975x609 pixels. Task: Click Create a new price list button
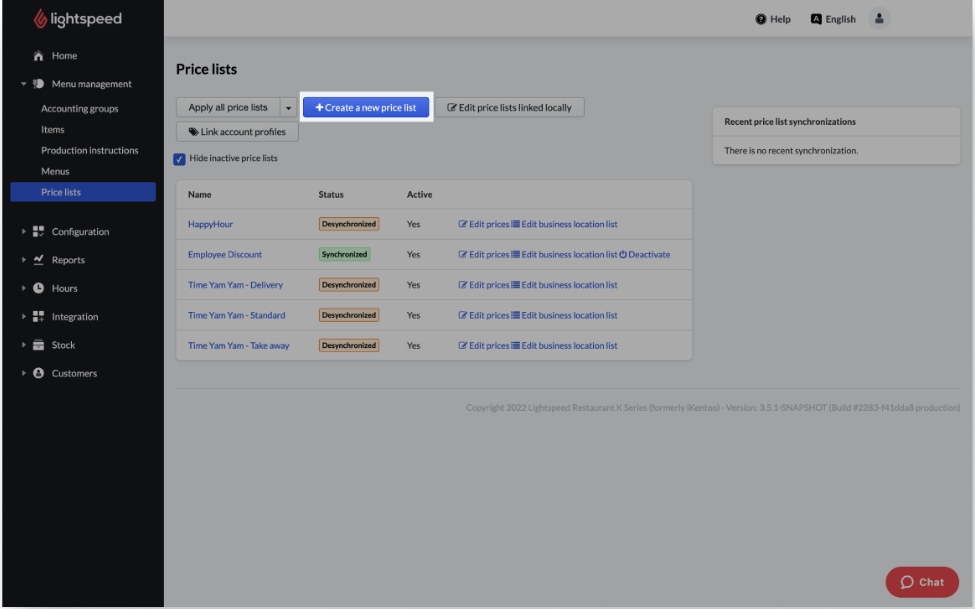[366, 107]
